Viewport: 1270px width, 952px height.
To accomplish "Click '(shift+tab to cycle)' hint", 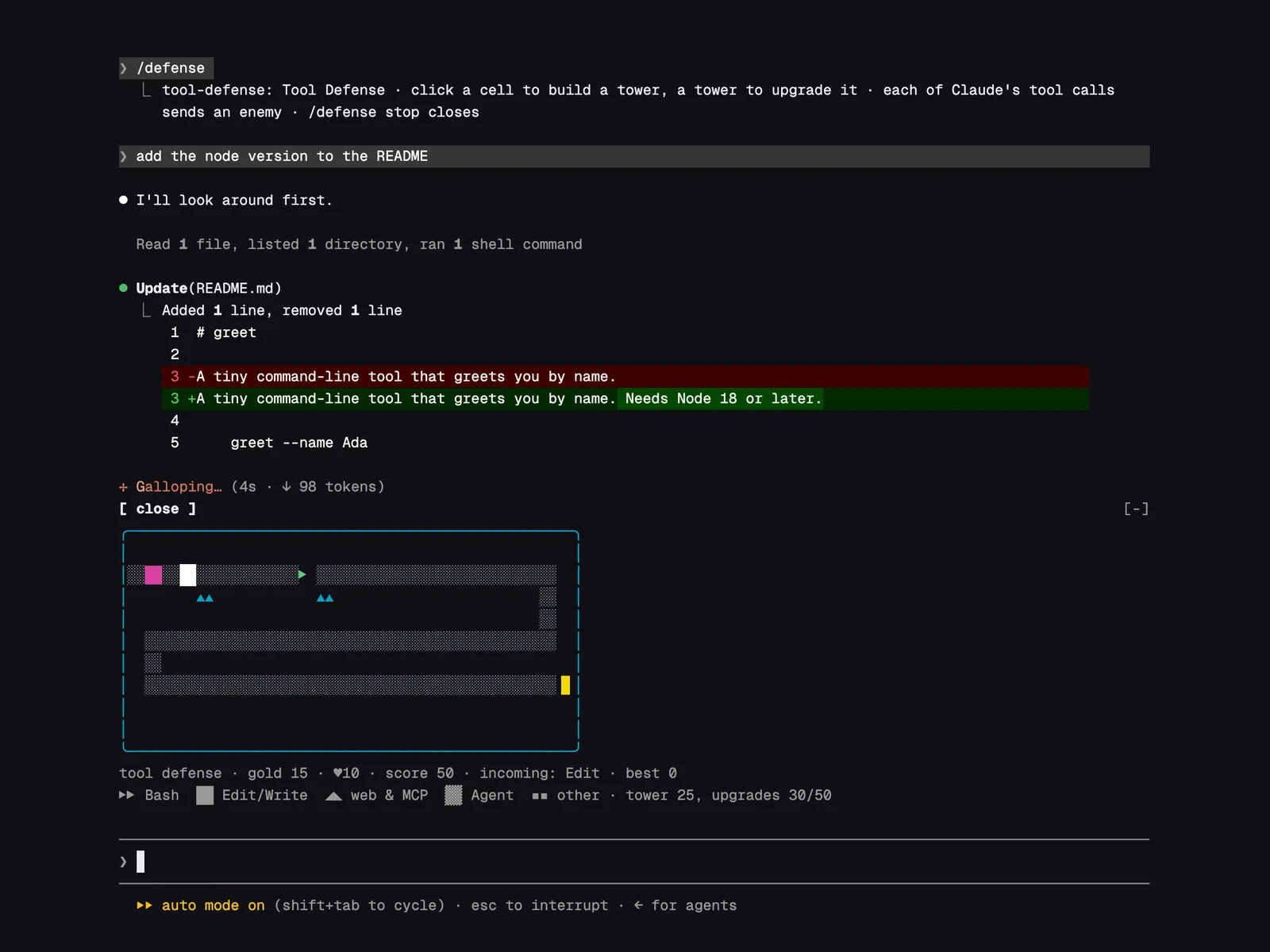I will [359, 905].
